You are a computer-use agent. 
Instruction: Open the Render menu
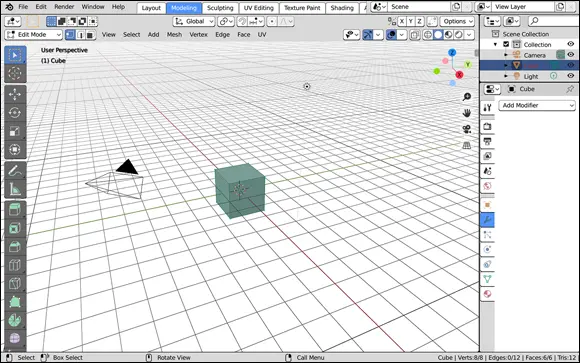pyautogui.click(x=64, y=7)
